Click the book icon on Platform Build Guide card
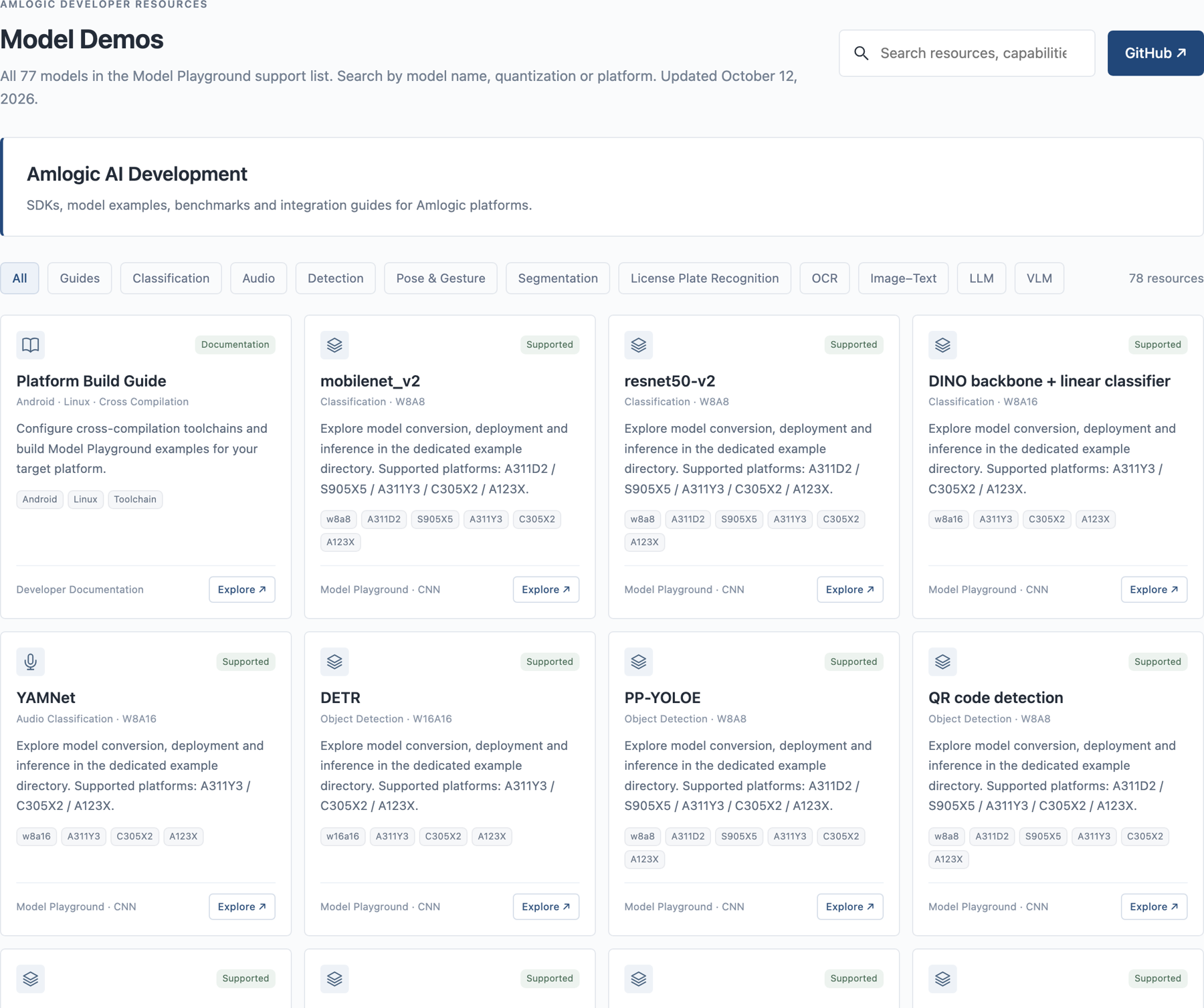The width and height of the screenshot is (1204, 1008). click(x=31, y=345)
